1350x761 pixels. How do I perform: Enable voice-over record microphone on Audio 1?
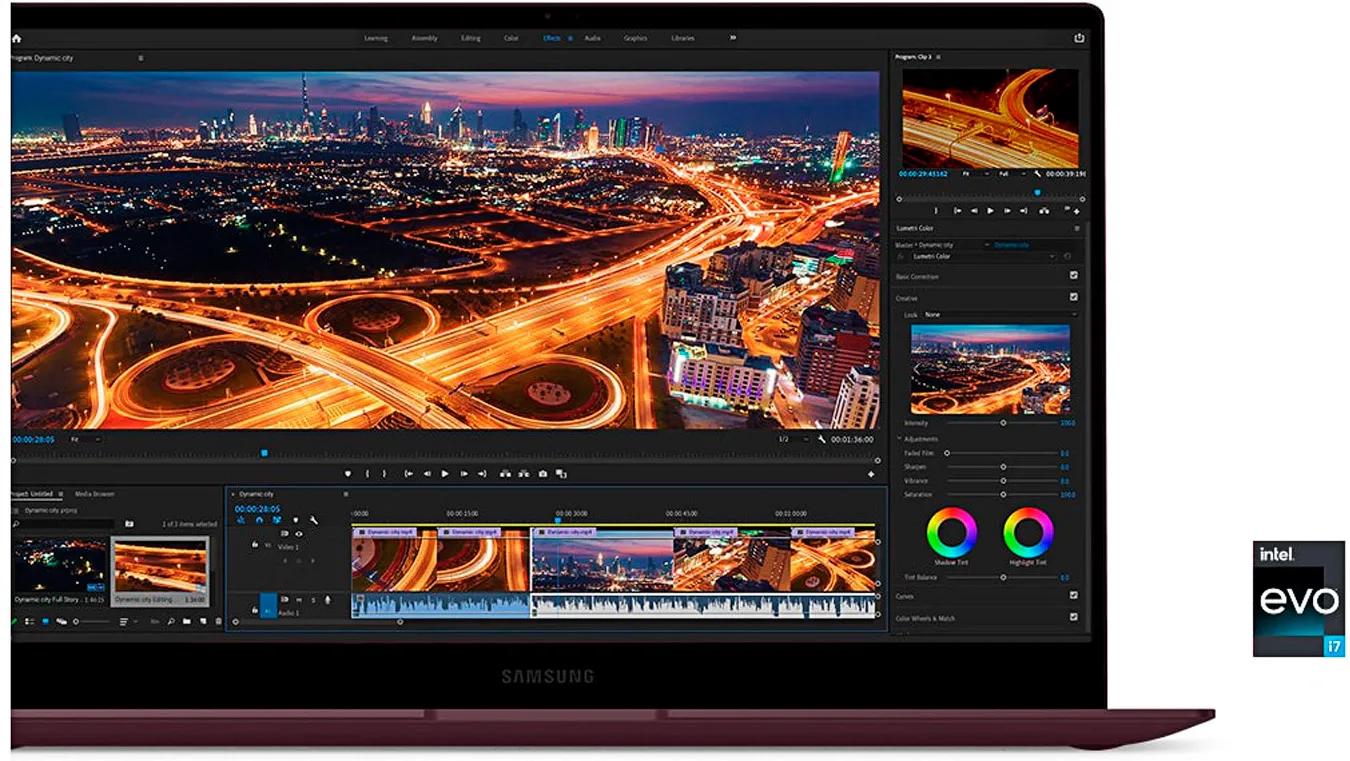(327, 600)
